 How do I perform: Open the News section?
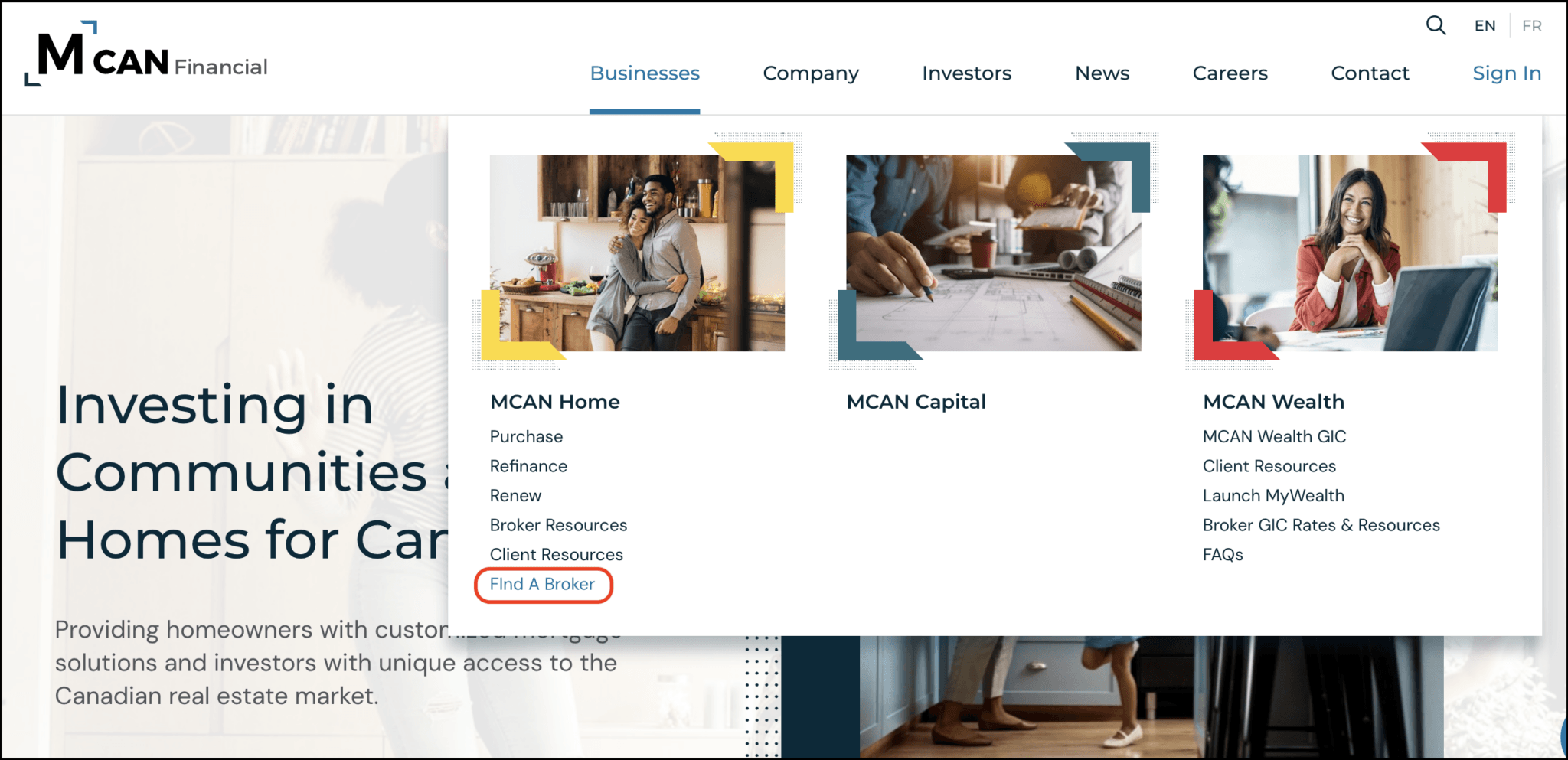pyautogui.click(x=1102, y=73)
